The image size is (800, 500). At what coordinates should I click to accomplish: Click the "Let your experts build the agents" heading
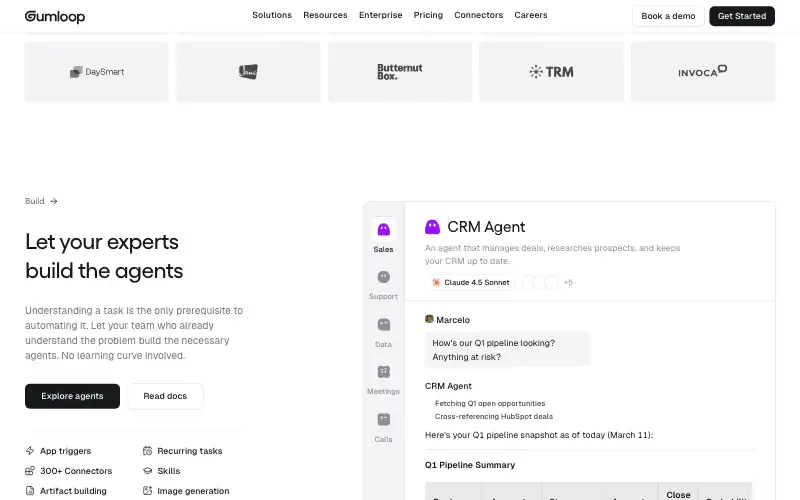coord(104,256)
